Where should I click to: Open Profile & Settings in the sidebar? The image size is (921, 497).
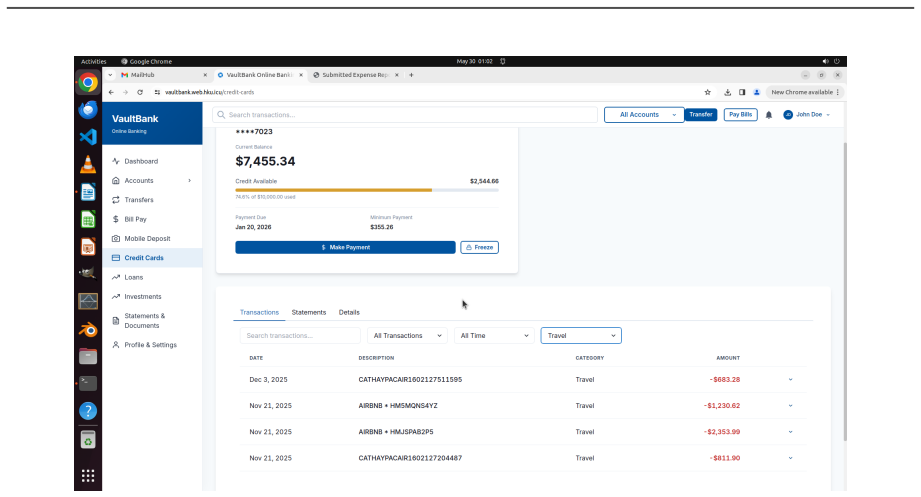tap(152, 345)
